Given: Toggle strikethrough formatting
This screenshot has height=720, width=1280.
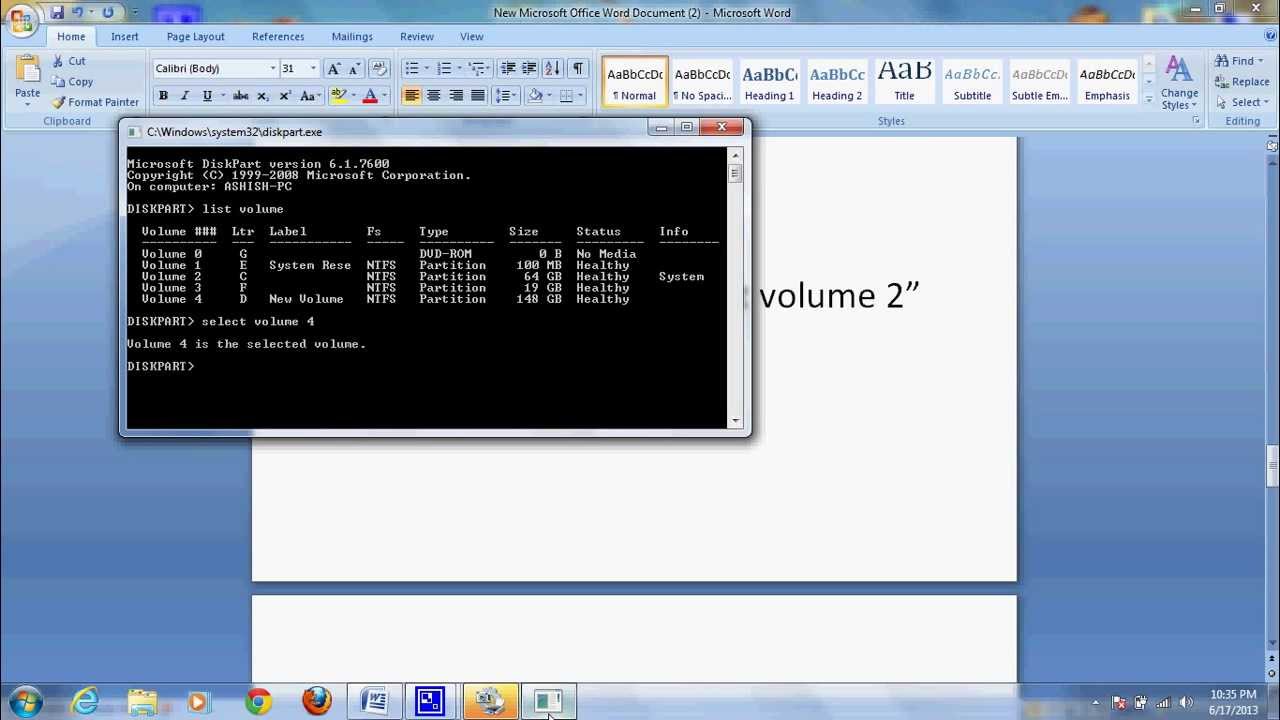Looking at the screenshot, I should click(x=240, y=96).
